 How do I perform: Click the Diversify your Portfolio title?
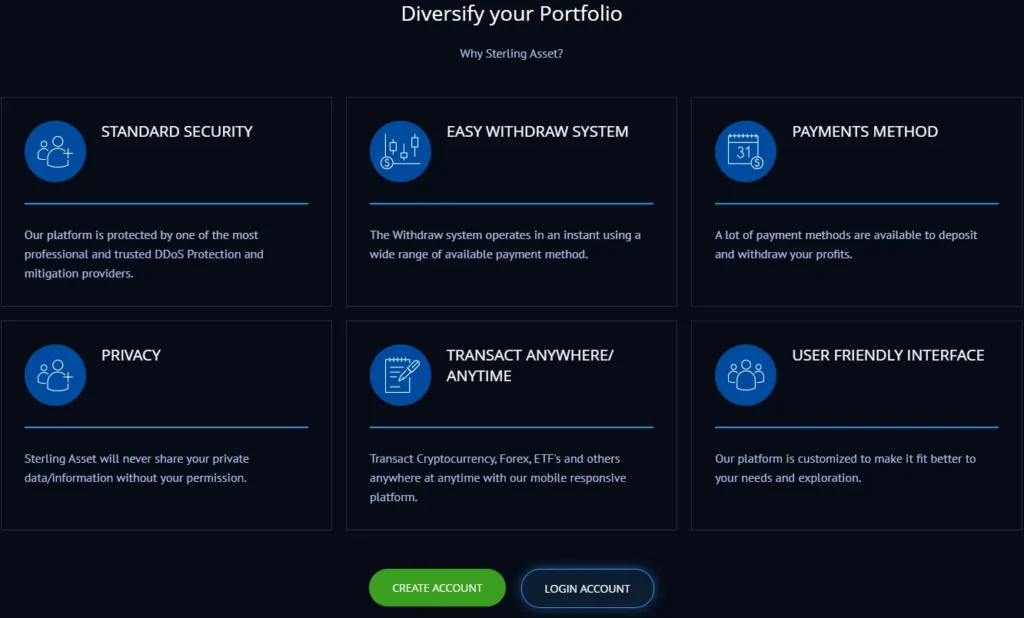(511, 14)
